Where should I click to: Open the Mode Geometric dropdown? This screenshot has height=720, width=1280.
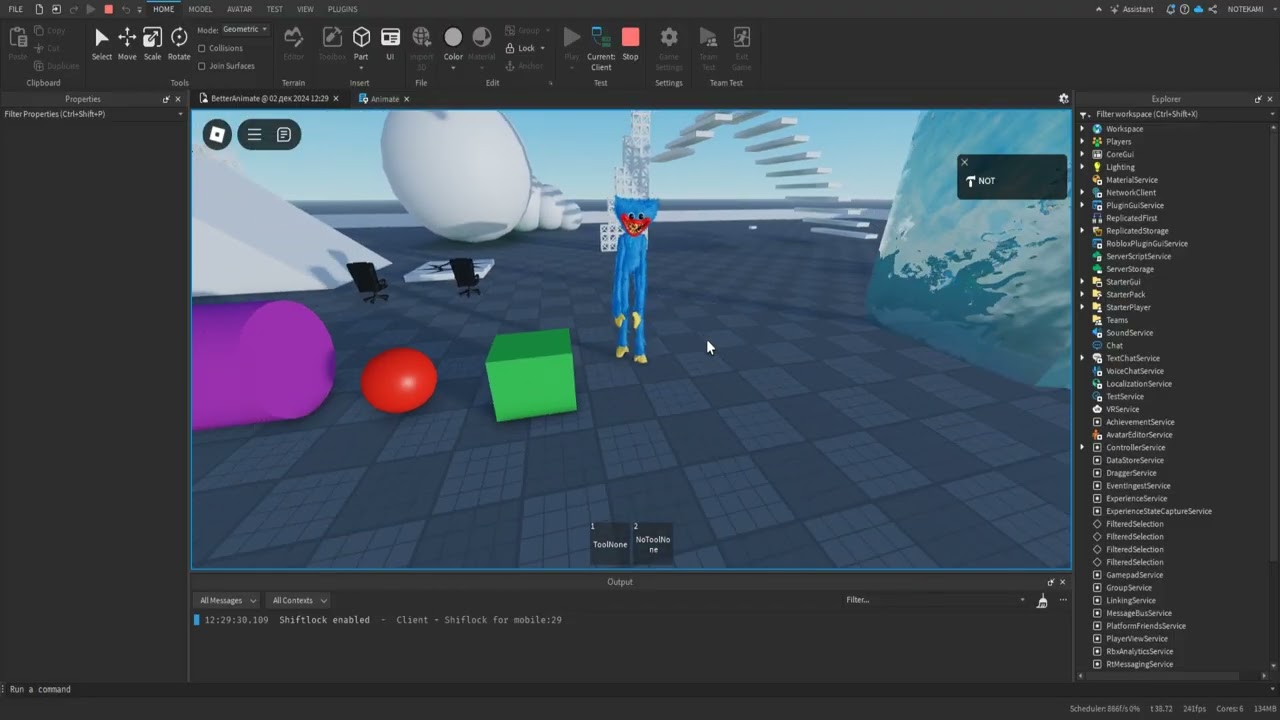click(245, 30)
